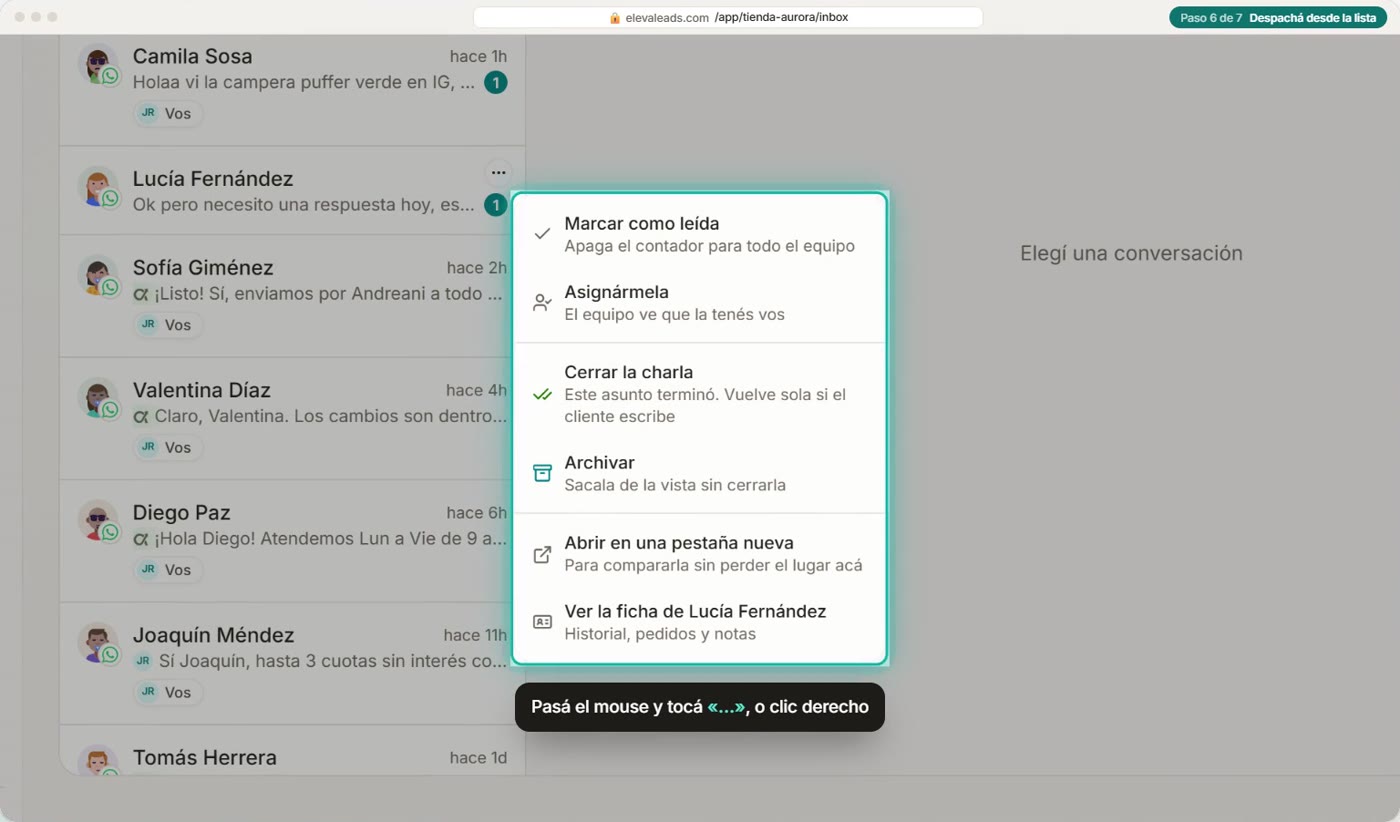Click the Paso 6 de 7 step pill
The width and height of the screenshot is (1400, 822).
[1280, 18]
